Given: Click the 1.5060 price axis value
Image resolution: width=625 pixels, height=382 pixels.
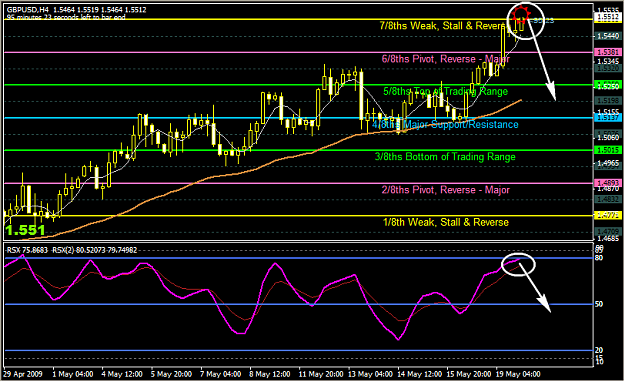Looking at the screenshot, I should point(608,138).
